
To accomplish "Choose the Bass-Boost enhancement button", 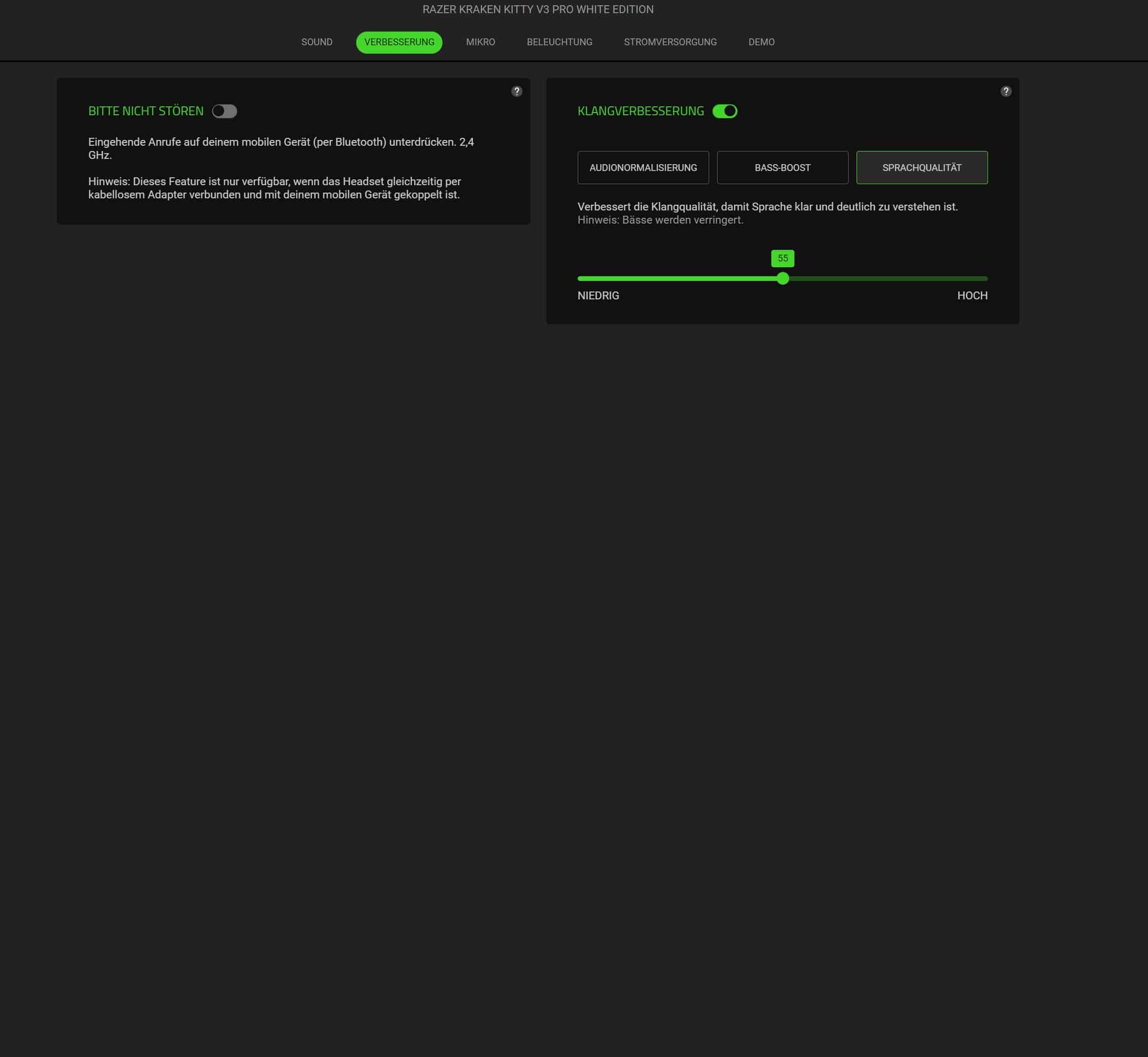I will pos(782,168).
